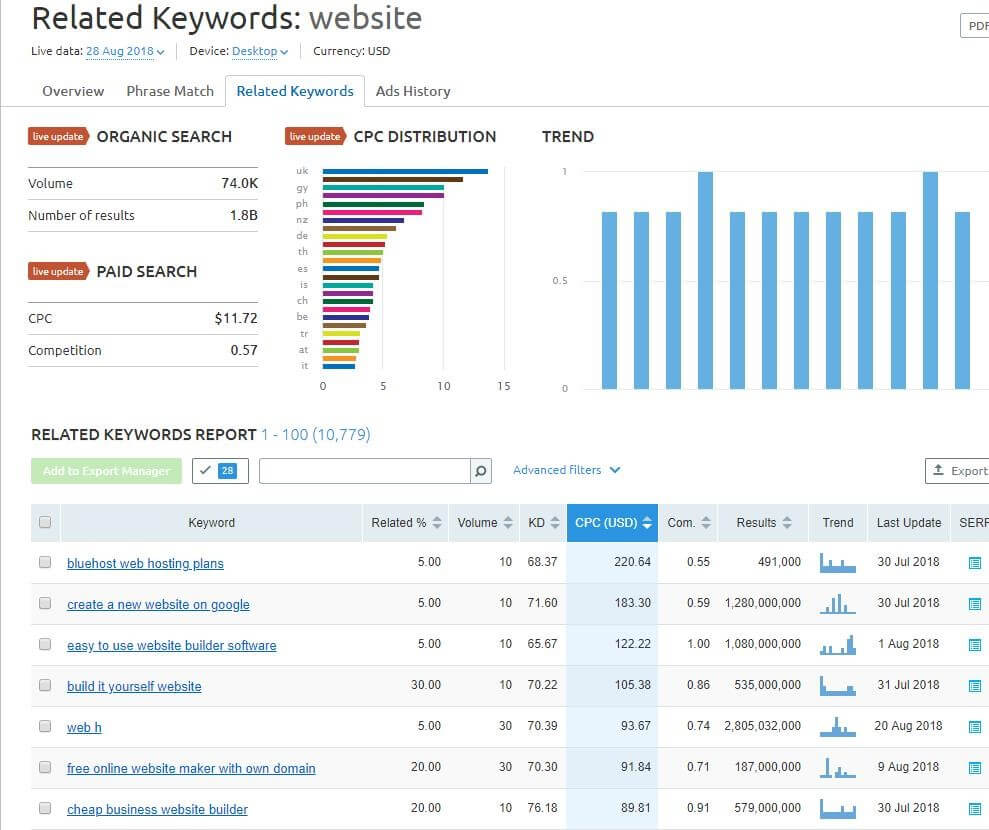989x830 pixels.
Task: Click the trend chart for "create a new website on google"
Action: tap(837, 604)
